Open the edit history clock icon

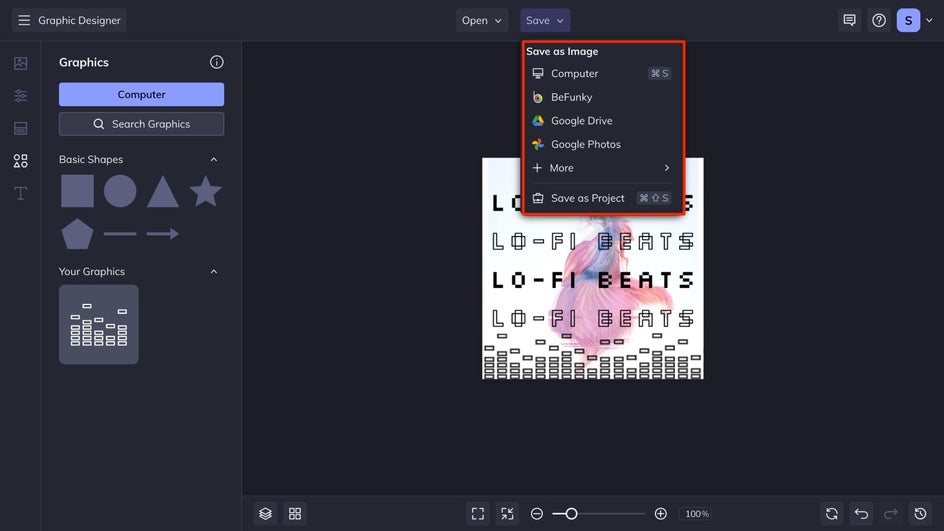(921, 514)
